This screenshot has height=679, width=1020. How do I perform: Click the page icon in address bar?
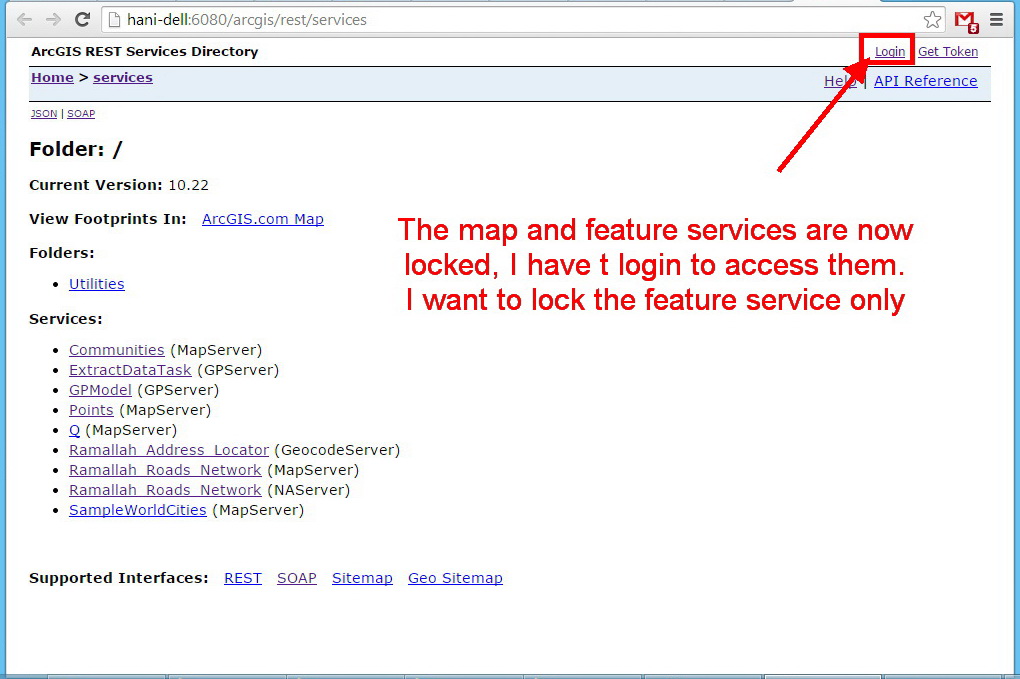point(114,20)
